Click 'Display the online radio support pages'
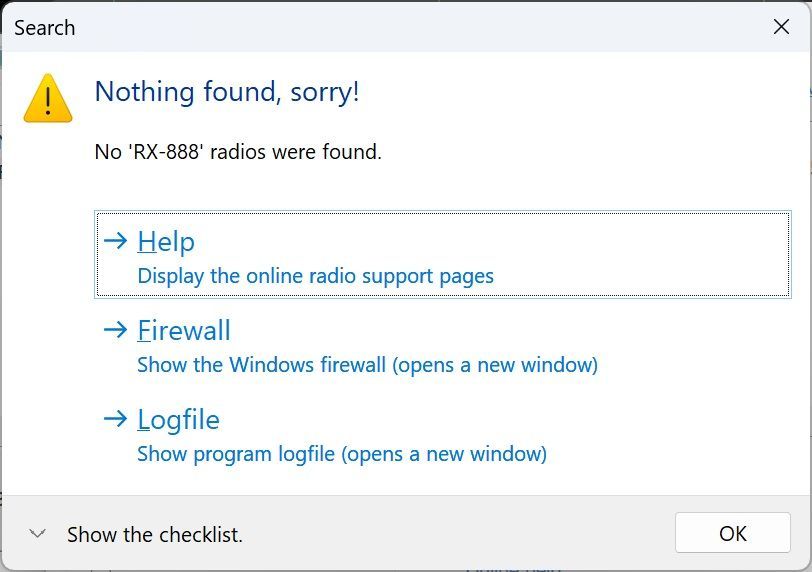The width and height of the screenshot is (812, 572). pyautogui.click(x=315, y=276)
